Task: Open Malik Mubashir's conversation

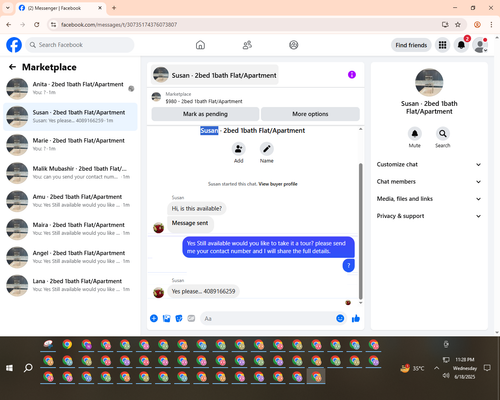Action: click(x=70, y=173)
